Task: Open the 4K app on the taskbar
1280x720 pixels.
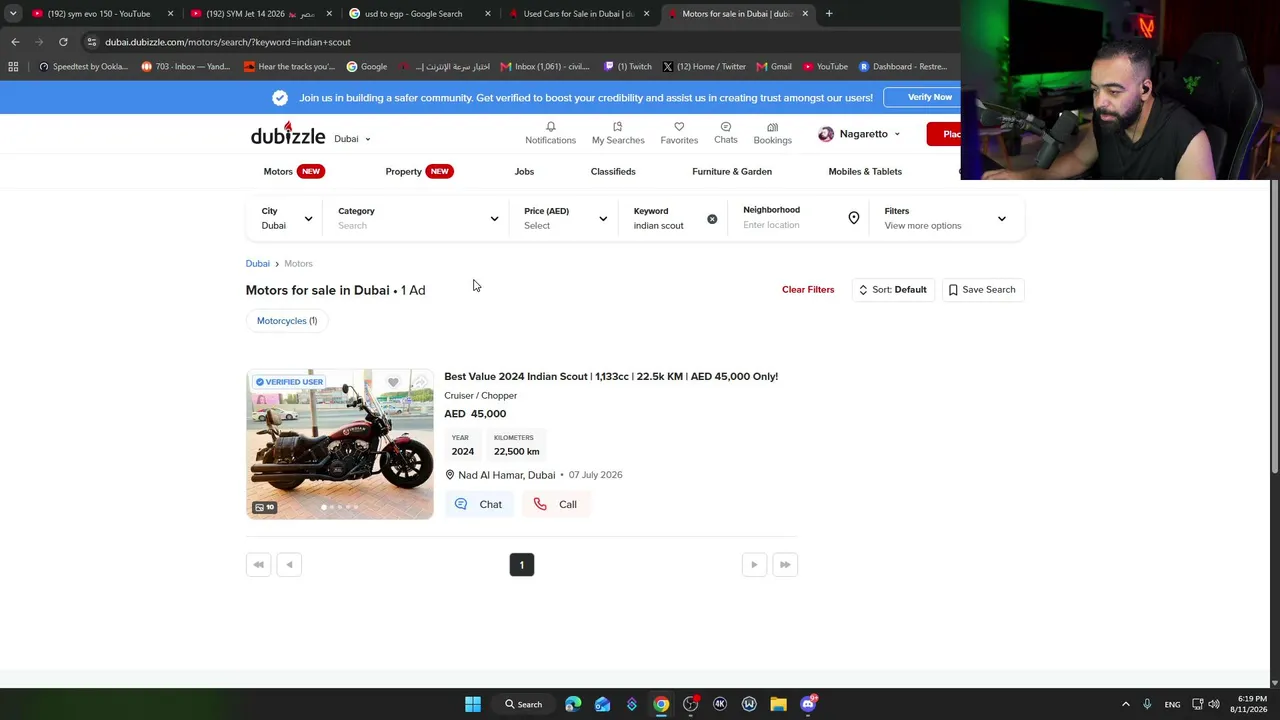Action: (720, 704)
